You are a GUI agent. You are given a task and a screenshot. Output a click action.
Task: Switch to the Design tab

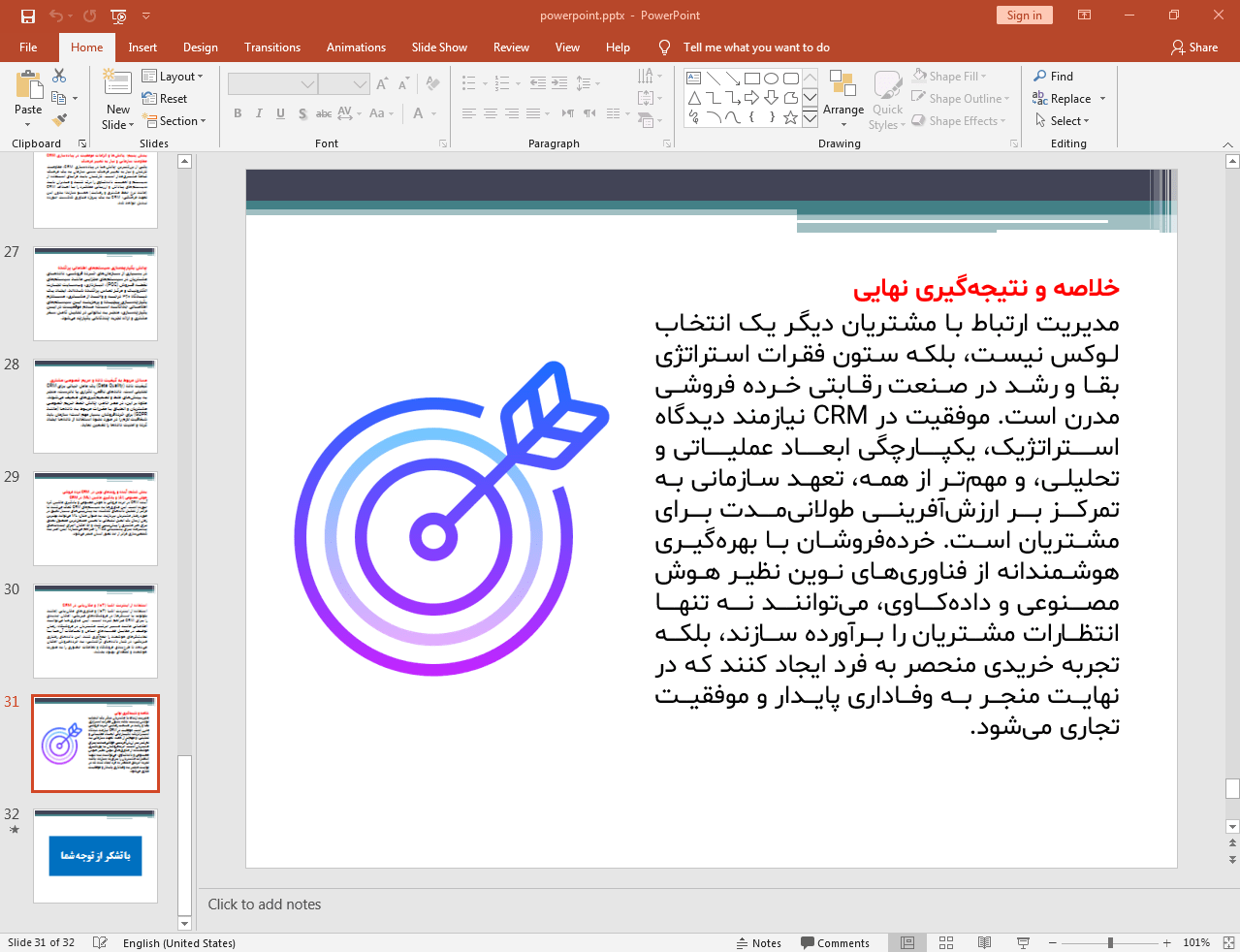[200, 48]
